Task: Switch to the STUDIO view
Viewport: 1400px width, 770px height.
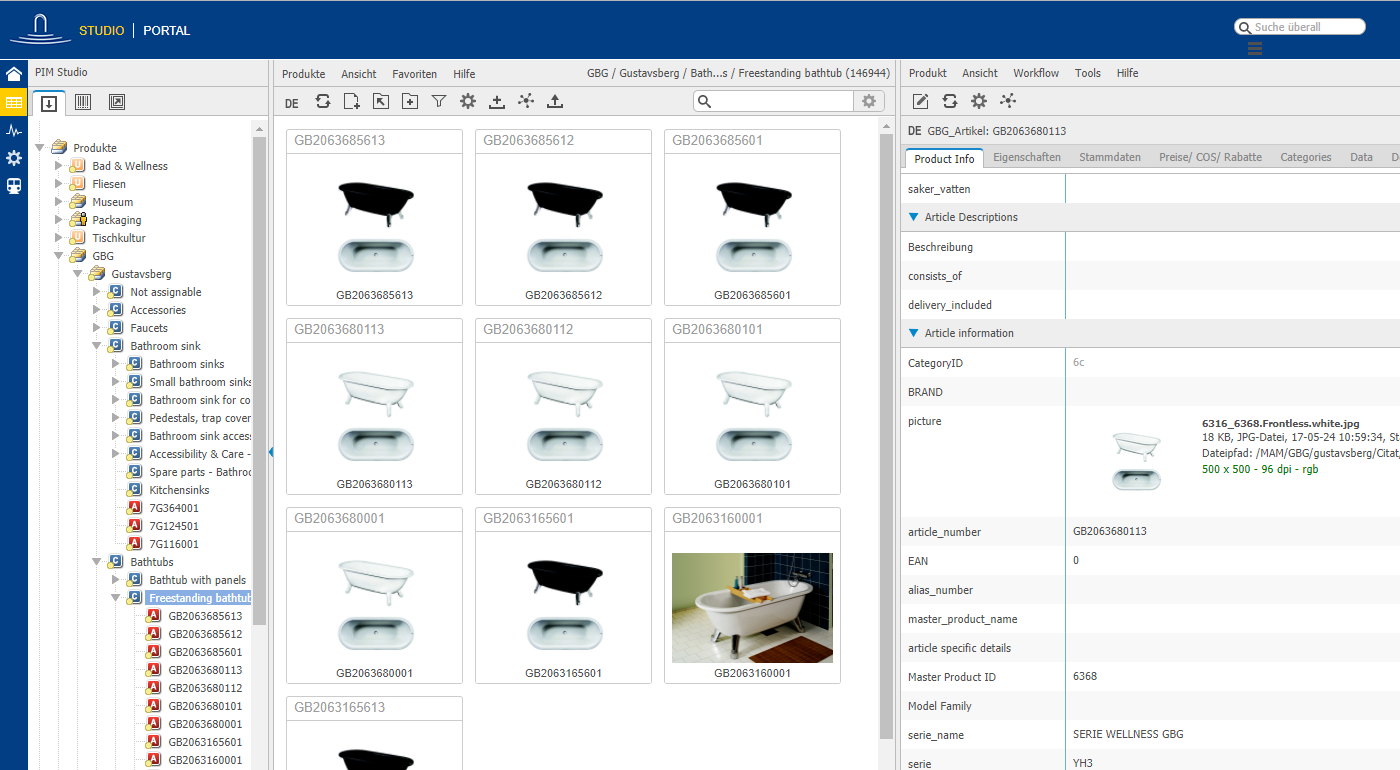Action: pos(102,30)
